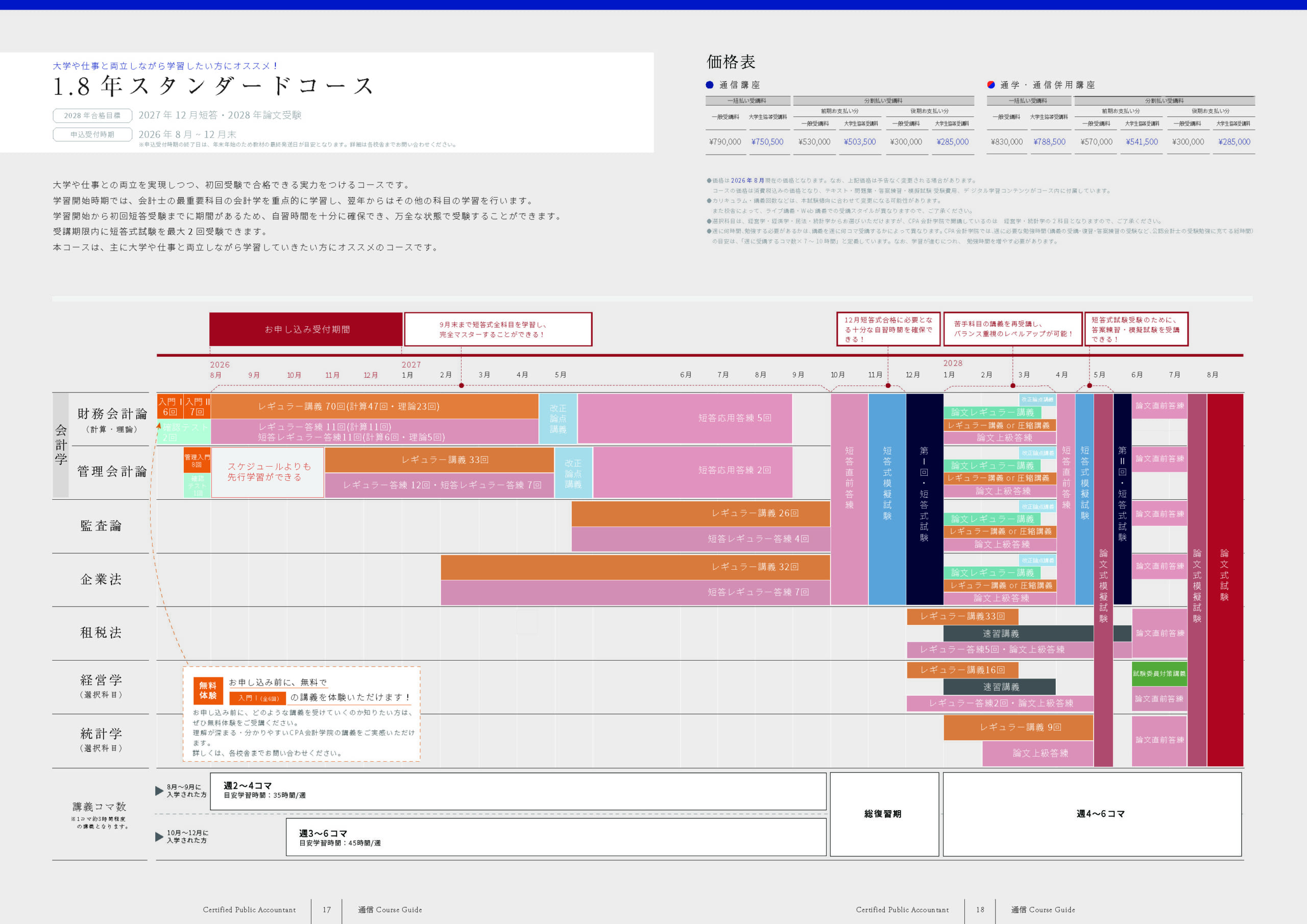Click the red 論文式試験 vertical bar

(1225, 579)
